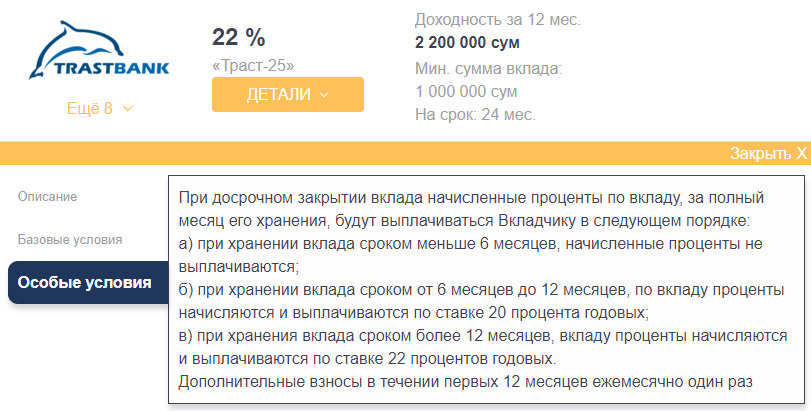The width and height of the screenshot is (811, 411).
Task: Click the "Доходность за 12 мес." label
Action: coord(497,20)
